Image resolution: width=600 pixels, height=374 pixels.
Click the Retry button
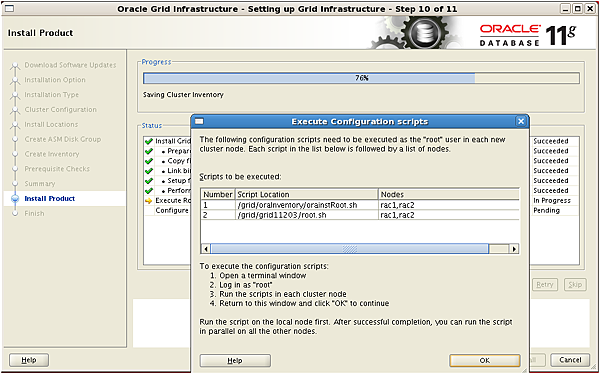[545, 284]
